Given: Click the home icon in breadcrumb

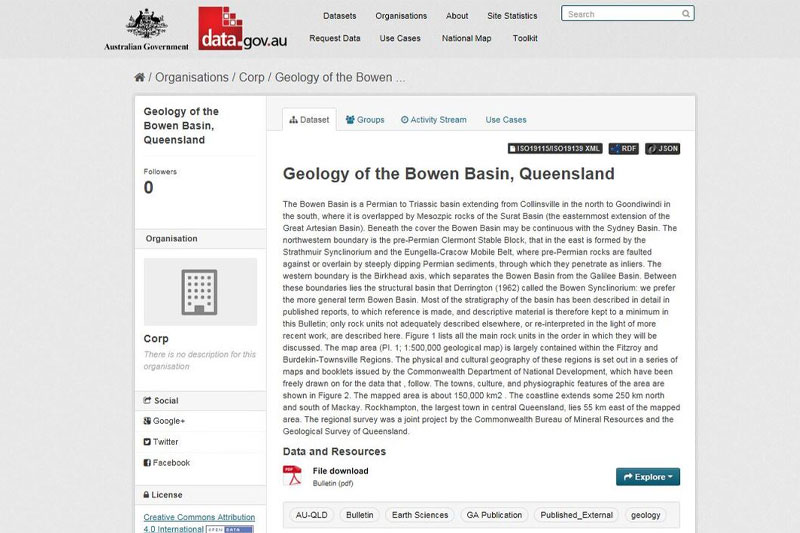Looking at the screenshot, I should 140,77.
